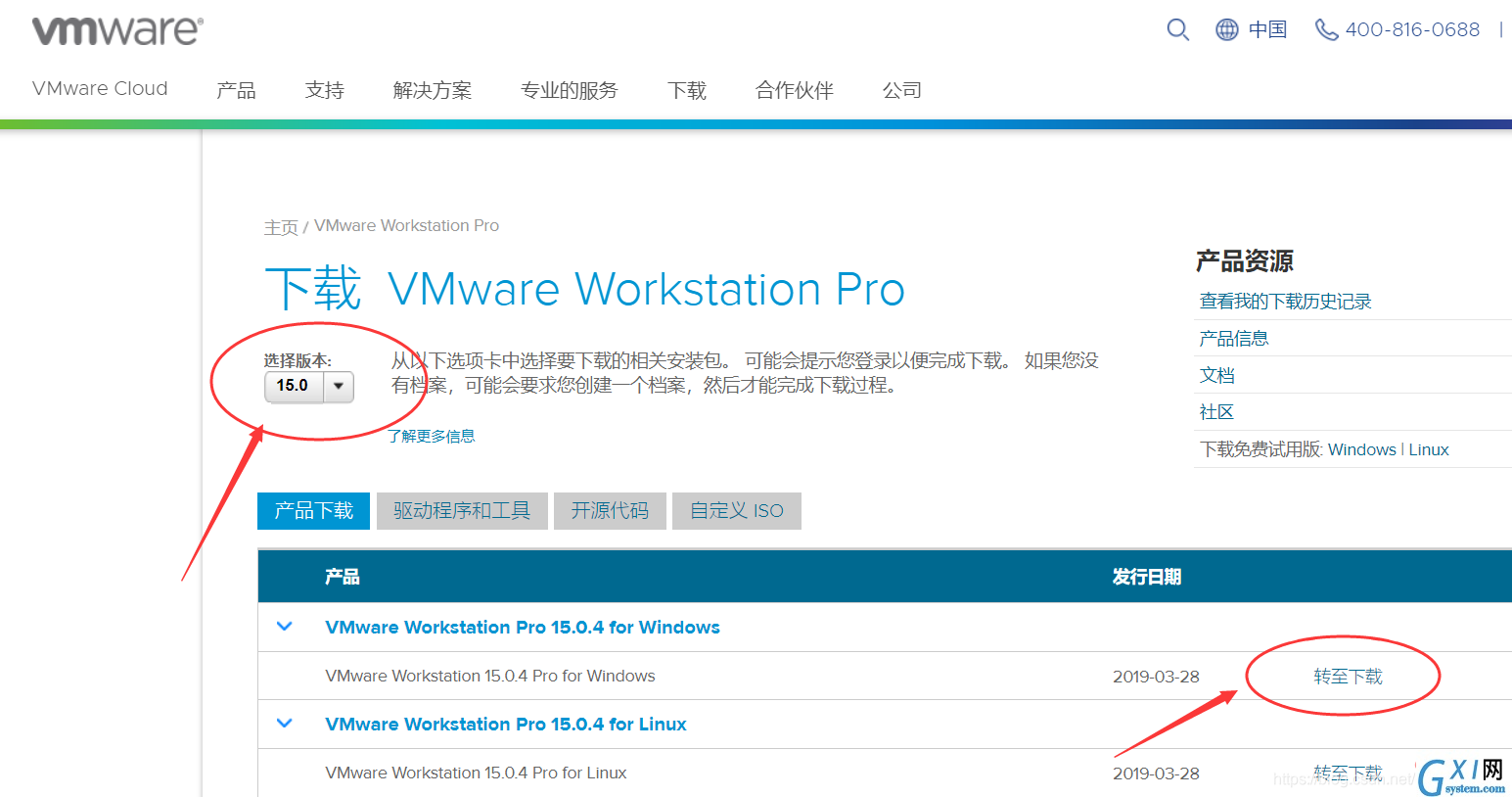Open the 专业的服务 menu
This screenshot has height=797, width=1512.
569,90
